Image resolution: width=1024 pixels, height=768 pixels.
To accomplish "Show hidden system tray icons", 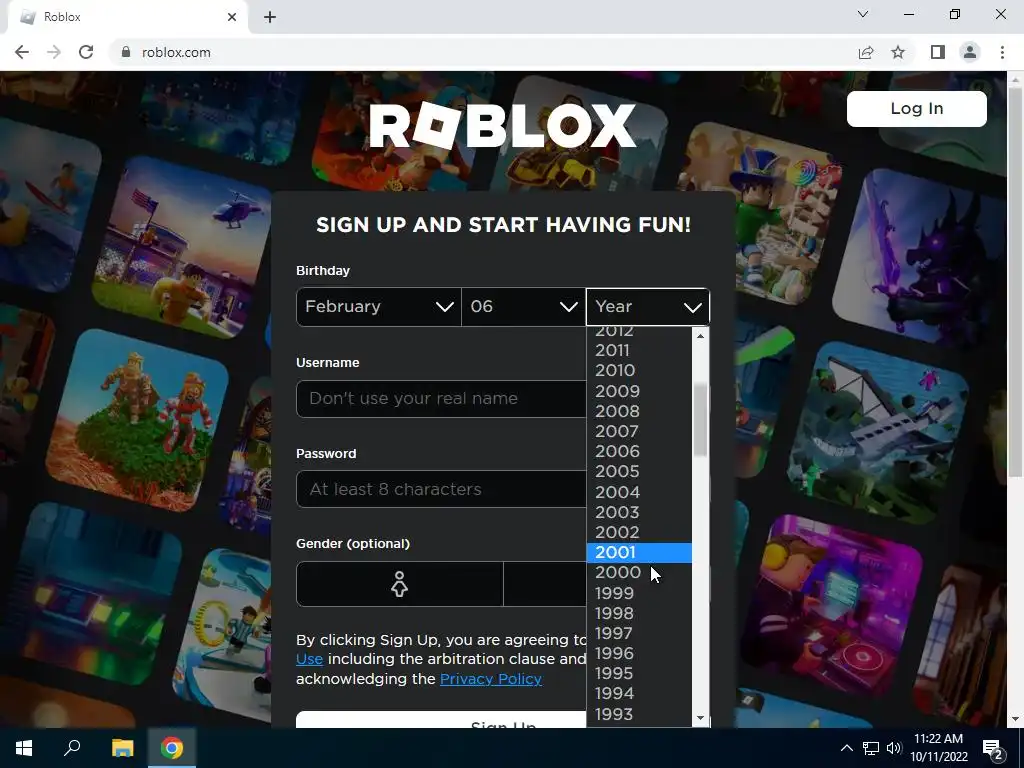I will (x=846, y=748).
